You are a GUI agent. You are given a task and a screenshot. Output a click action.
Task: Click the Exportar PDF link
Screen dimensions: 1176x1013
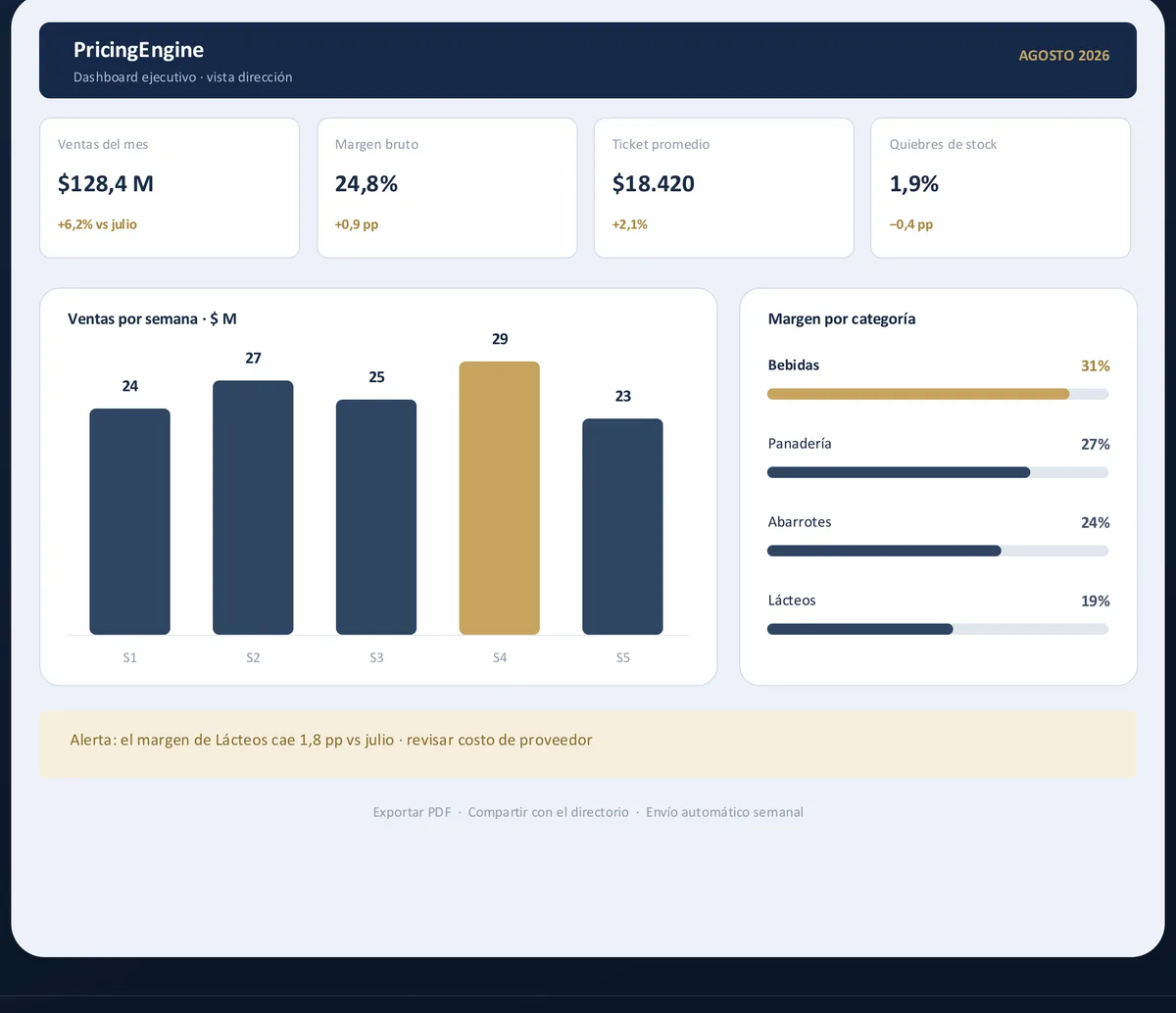point(412,812)
